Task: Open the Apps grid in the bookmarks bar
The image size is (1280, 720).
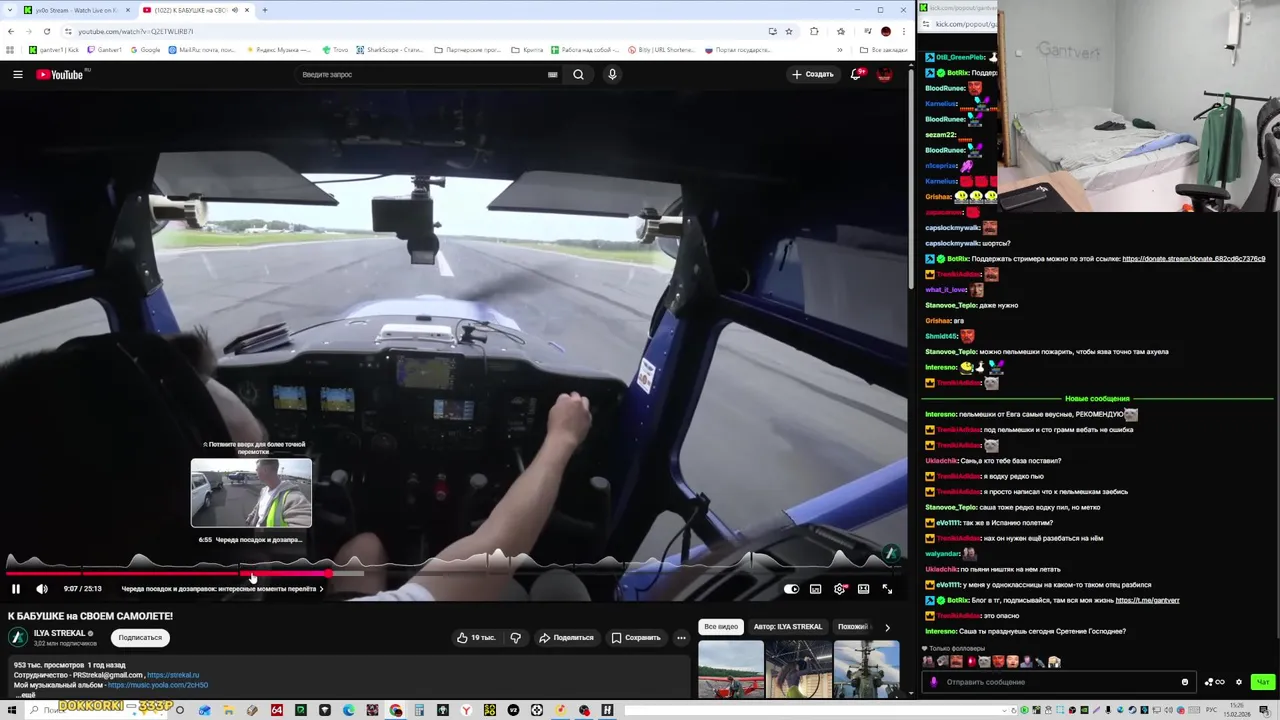Action: [x=10, y=49]
